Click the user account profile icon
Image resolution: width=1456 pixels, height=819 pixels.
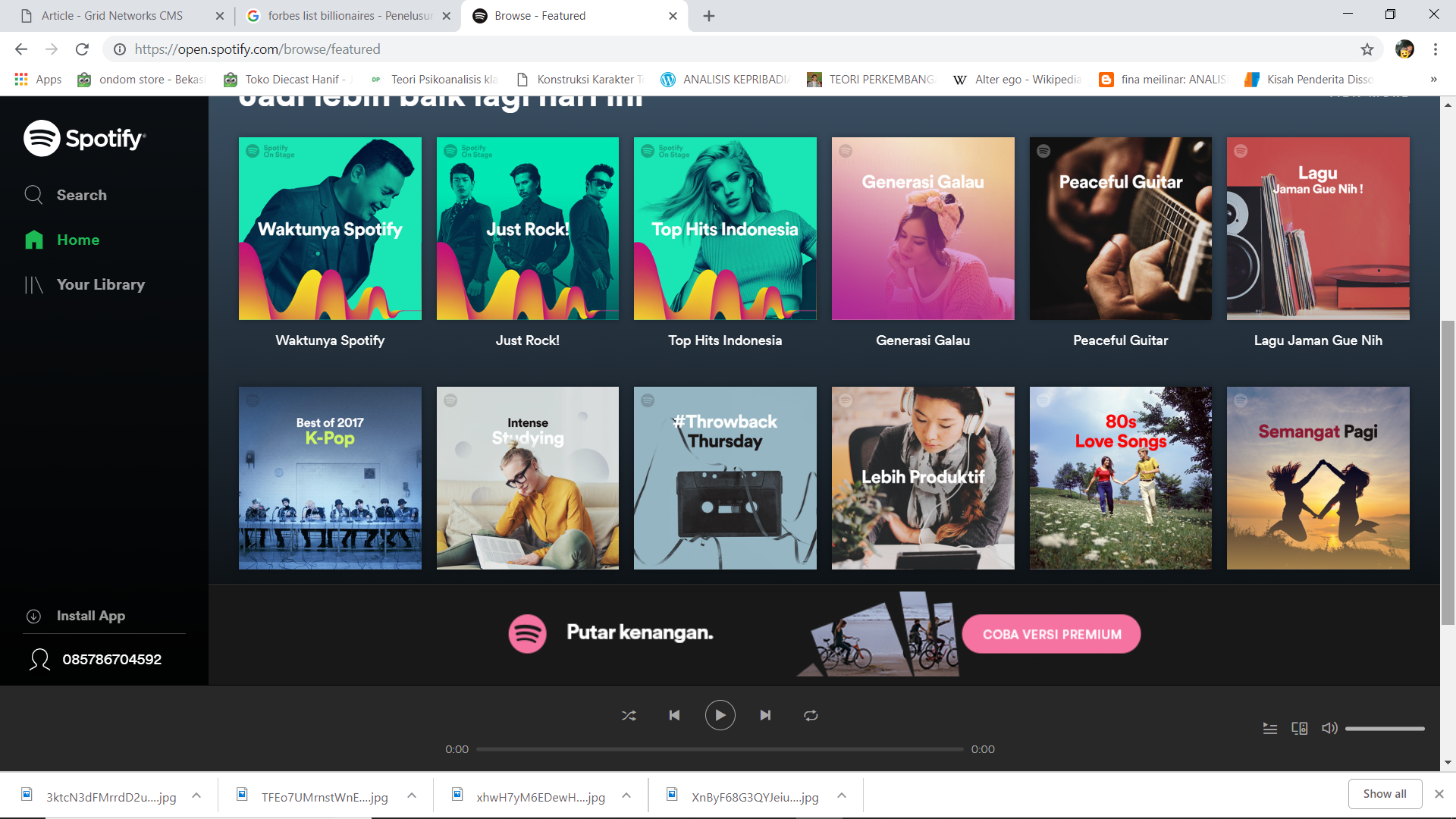coord(1405,49)
